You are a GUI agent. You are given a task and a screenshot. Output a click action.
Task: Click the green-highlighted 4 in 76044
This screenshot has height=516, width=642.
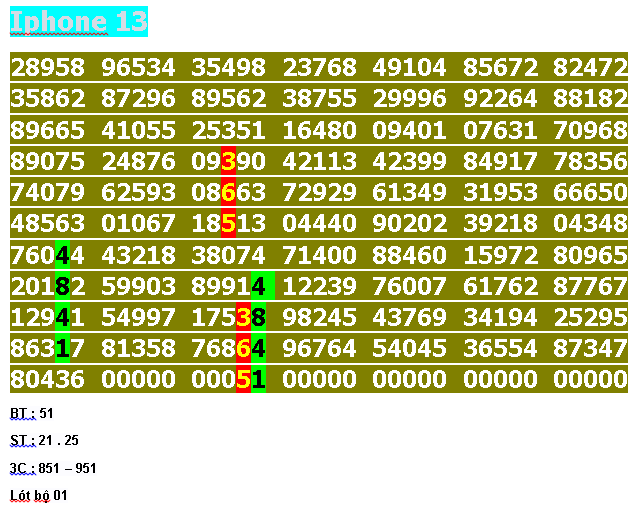click(x=63, y=256)
